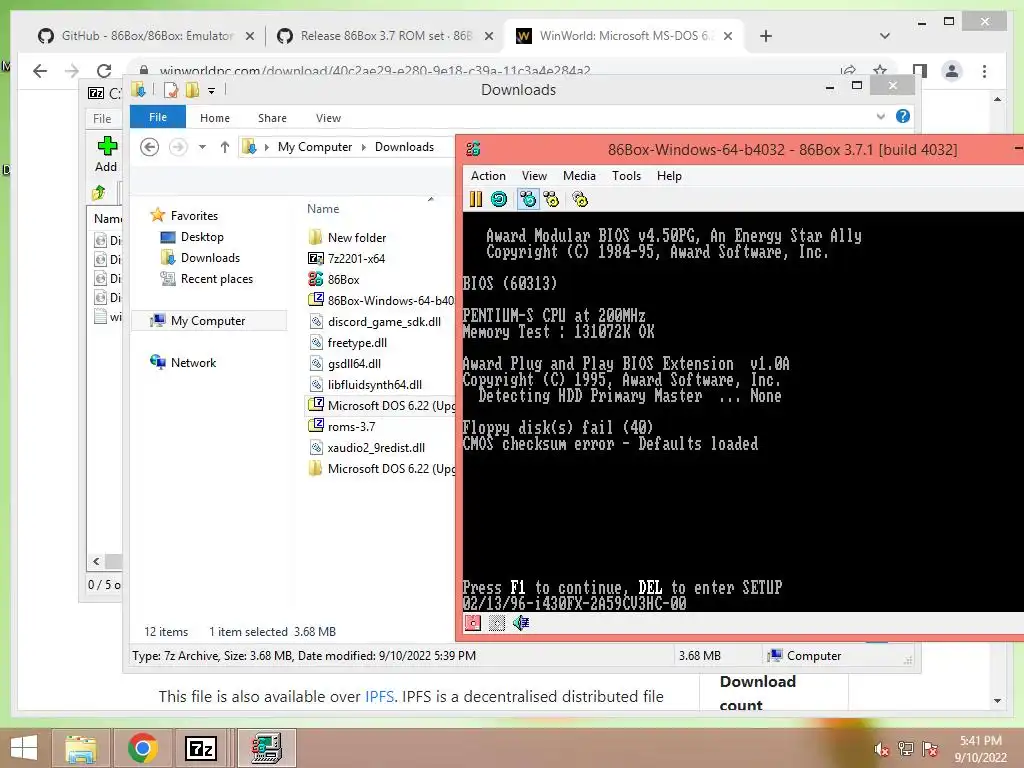Select the roms-3.7 archive
1024x768 pixels.
(x=351, y=426)
